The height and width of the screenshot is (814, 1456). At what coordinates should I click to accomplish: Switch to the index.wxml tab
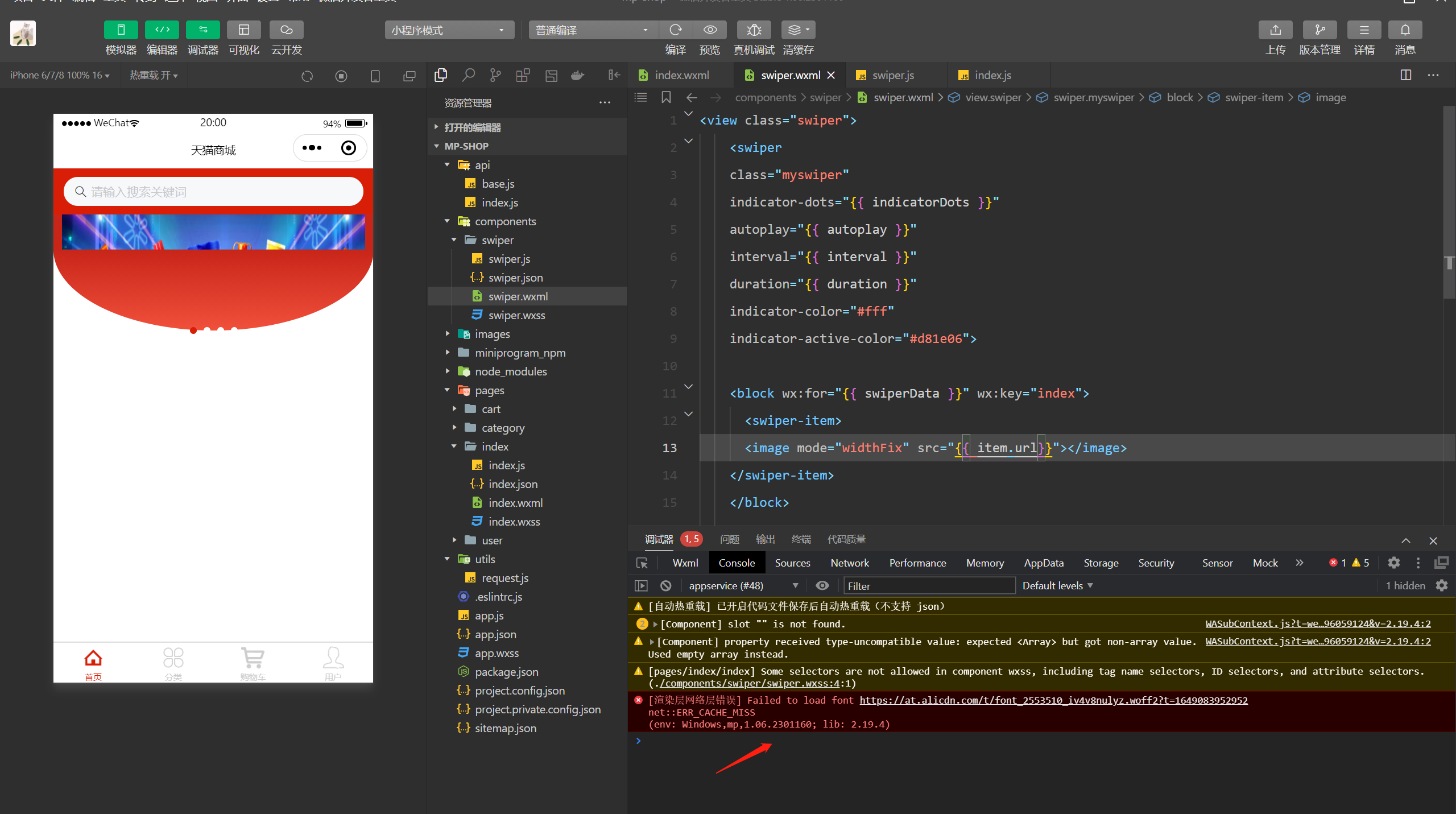681,75
